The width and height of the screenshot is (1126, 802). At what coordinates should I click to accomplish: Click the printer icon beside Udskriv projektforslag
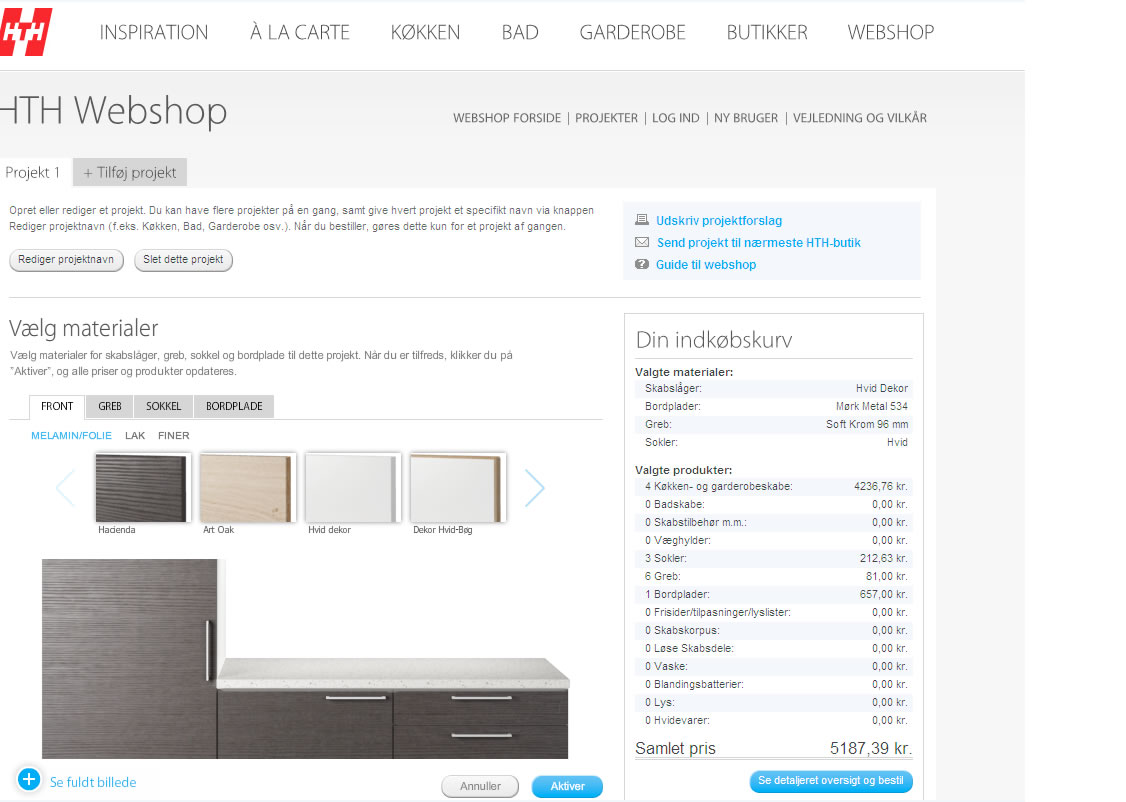click(x=642, y=221)
